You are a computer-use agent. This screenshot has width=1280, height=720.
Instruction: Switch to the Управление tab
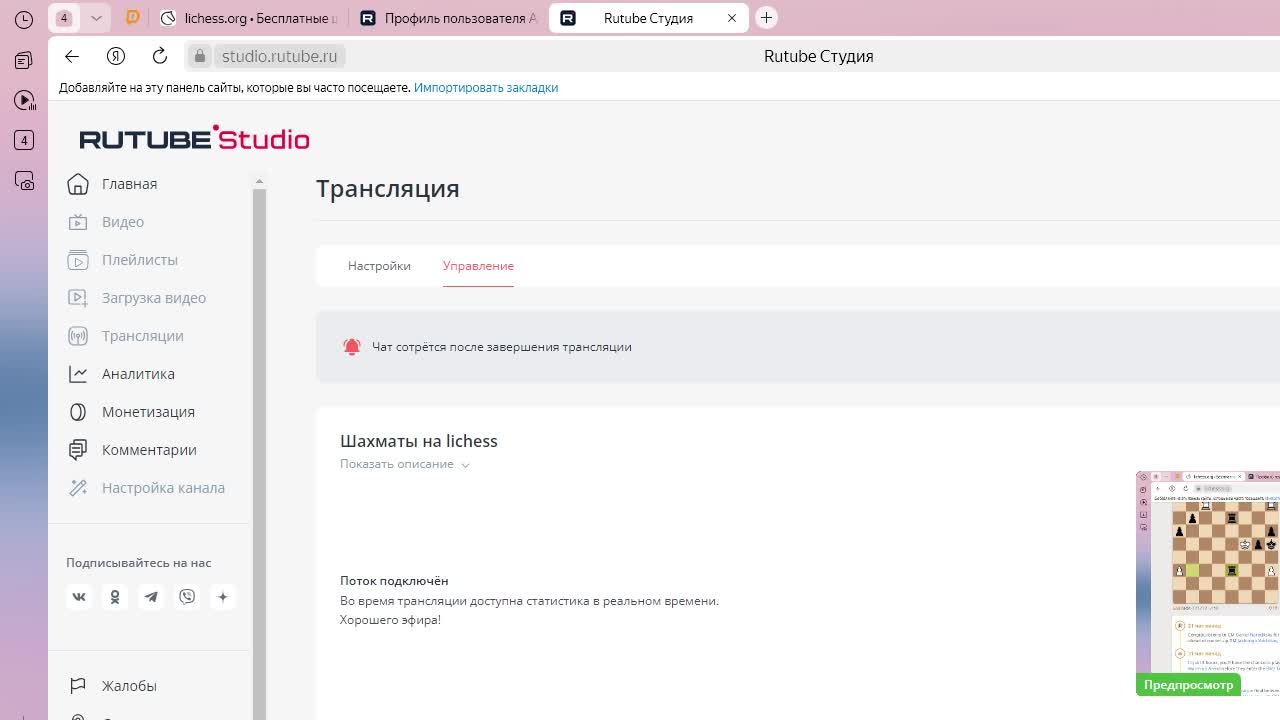478,266
